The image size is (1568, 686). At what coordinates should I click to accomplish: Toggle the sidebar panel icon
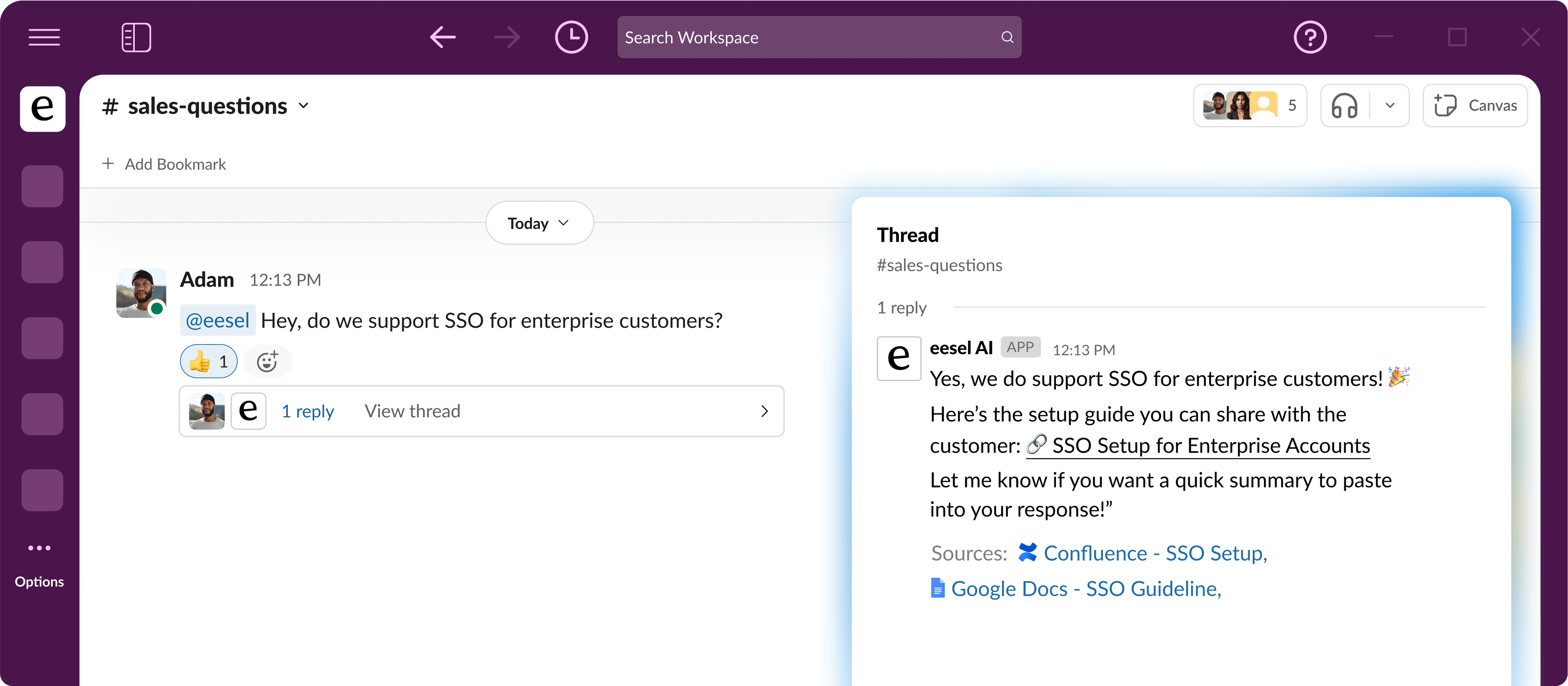[136, 37]
